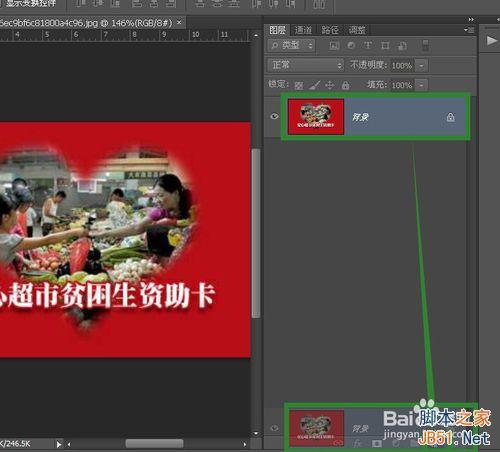Lock image pixels (brush icon)

(314, 85)
